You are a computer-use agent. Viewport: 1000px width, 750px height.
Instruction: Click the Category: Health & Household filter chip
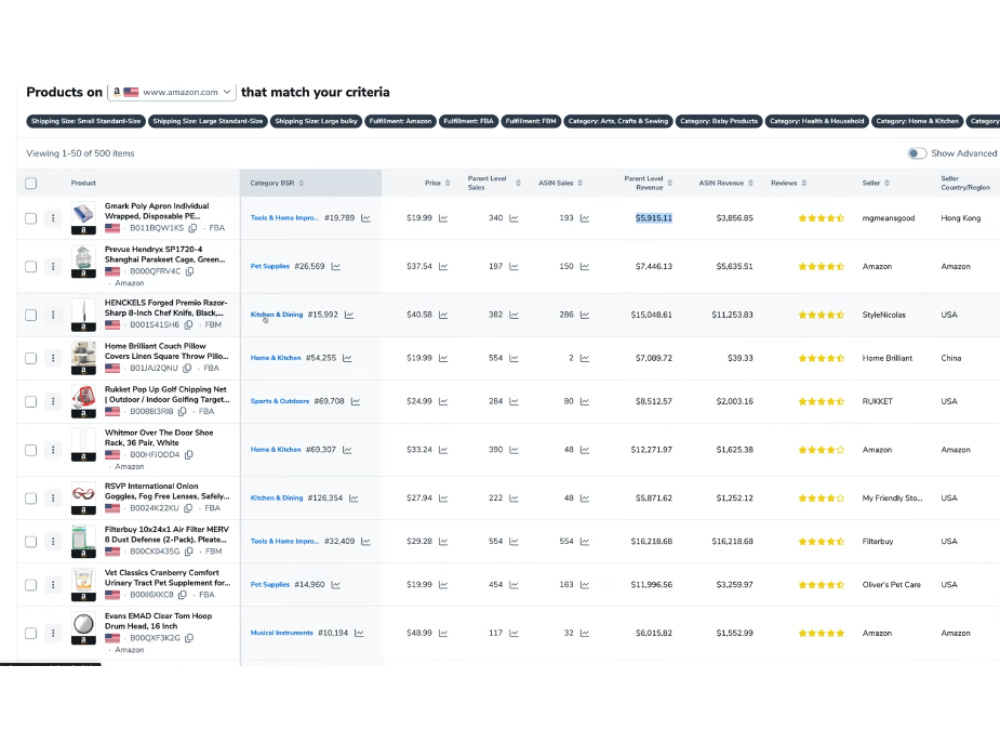tap(817, 121)
